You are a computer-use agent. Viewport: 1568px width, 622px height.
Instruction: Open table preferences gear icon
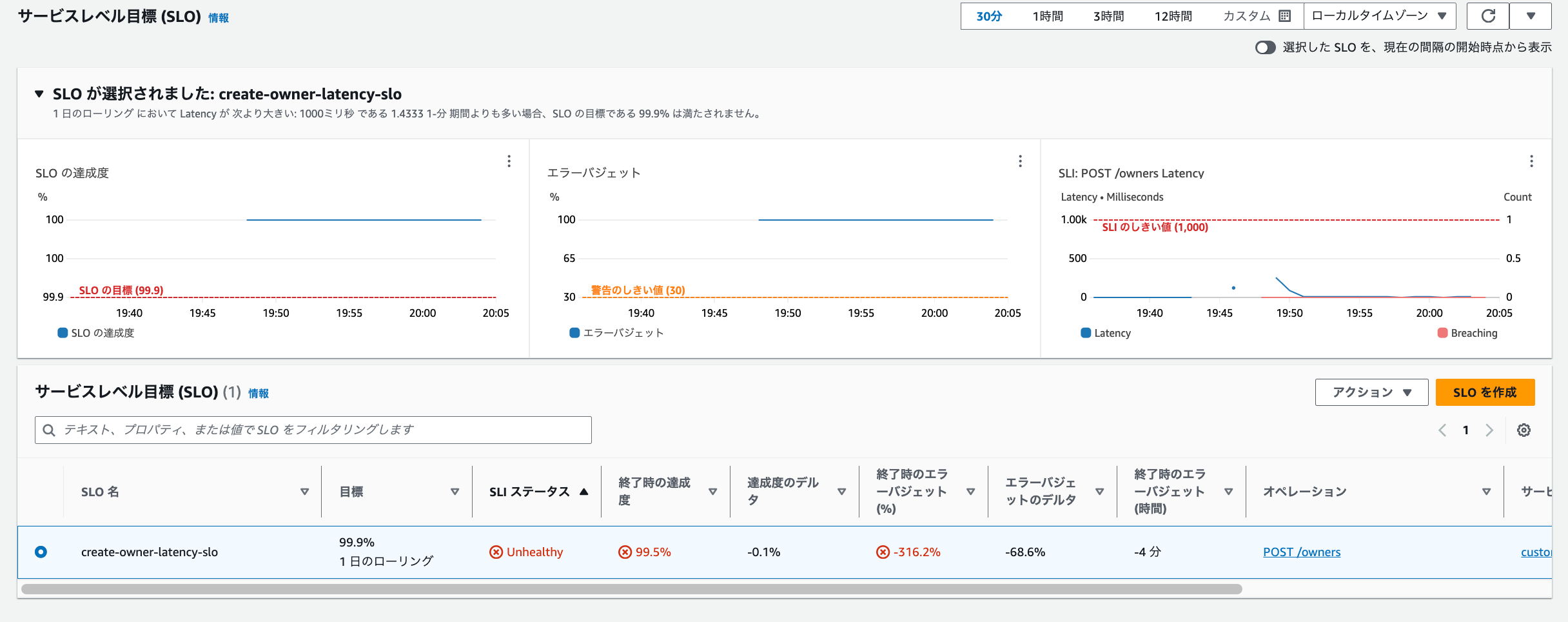point(1524,430)
